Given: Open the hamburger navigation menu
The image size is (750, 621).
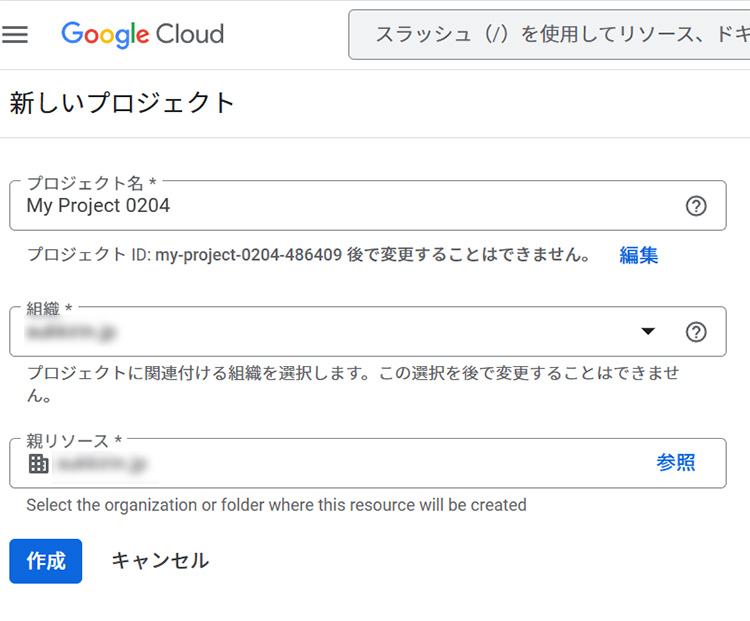Looking at the screenshot, I should tap(16, 35).
